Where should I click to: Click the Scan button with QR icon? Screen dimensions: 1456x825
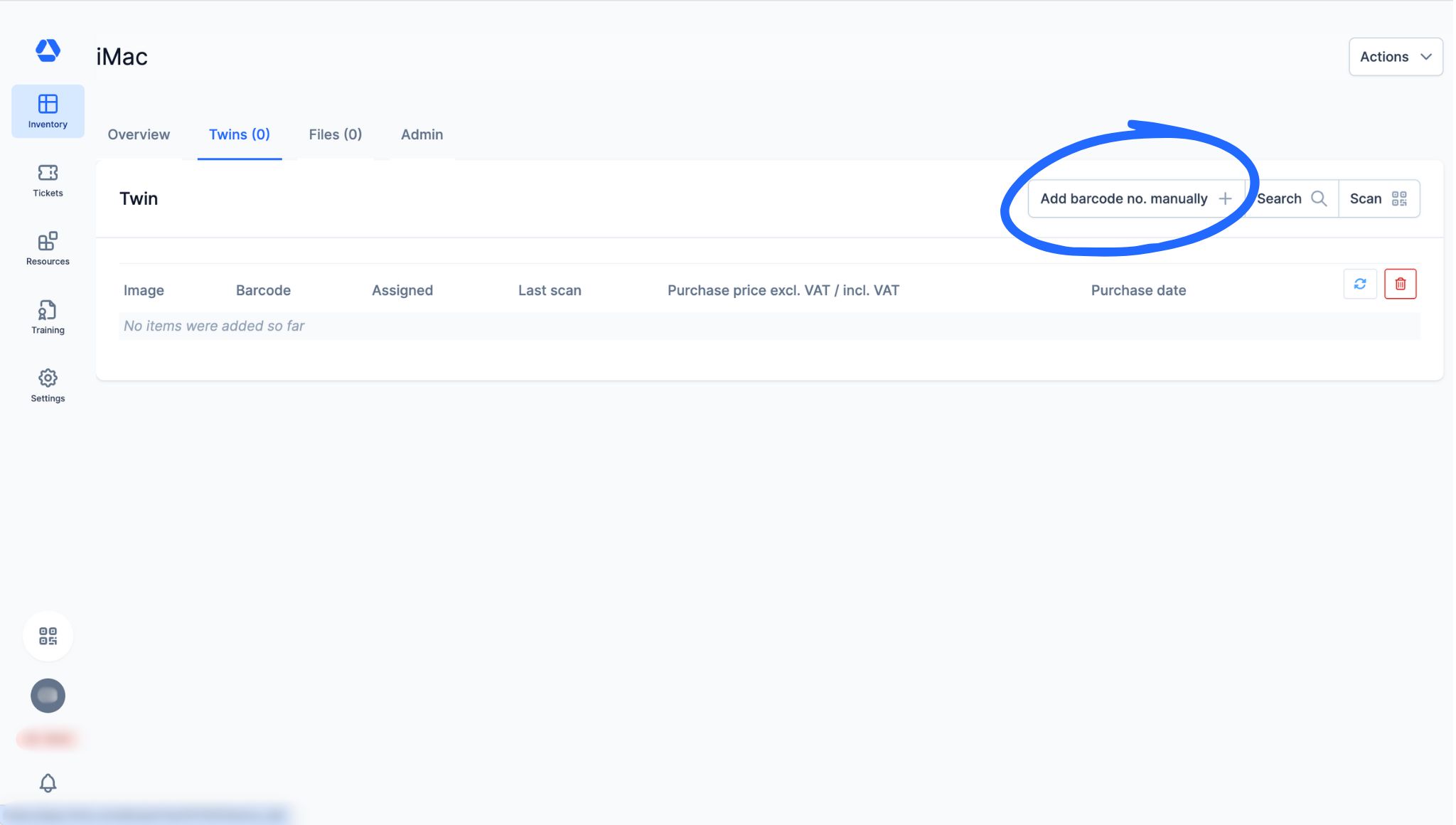tap(1379, 198)
